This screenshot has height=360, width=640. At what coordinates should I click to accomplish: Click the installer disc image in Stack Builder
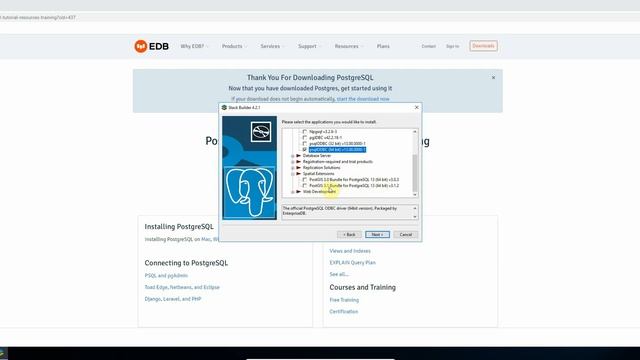(261, 132)
